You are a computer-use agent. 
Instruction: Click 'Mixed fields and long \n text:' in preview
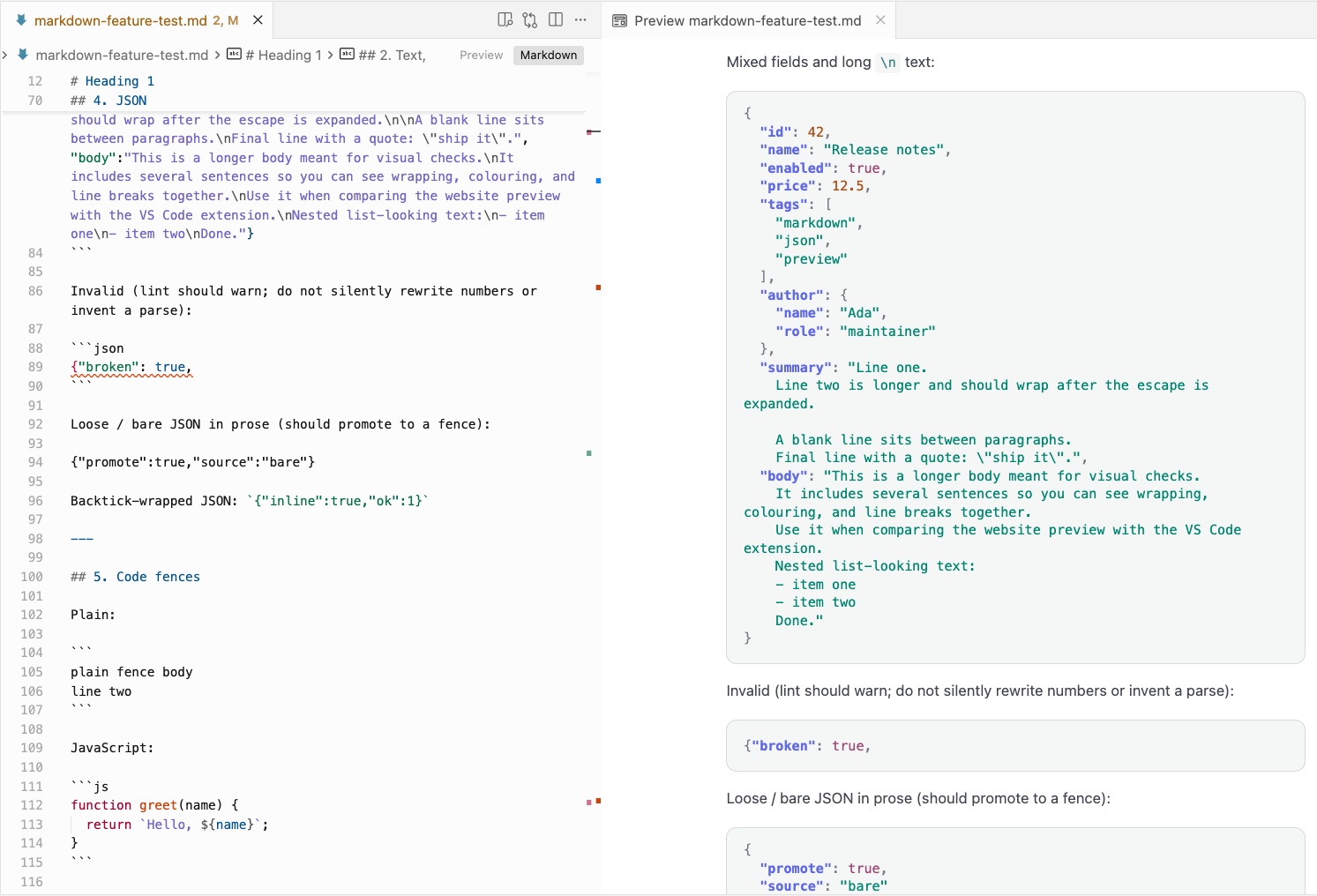[x=830, y=62]
